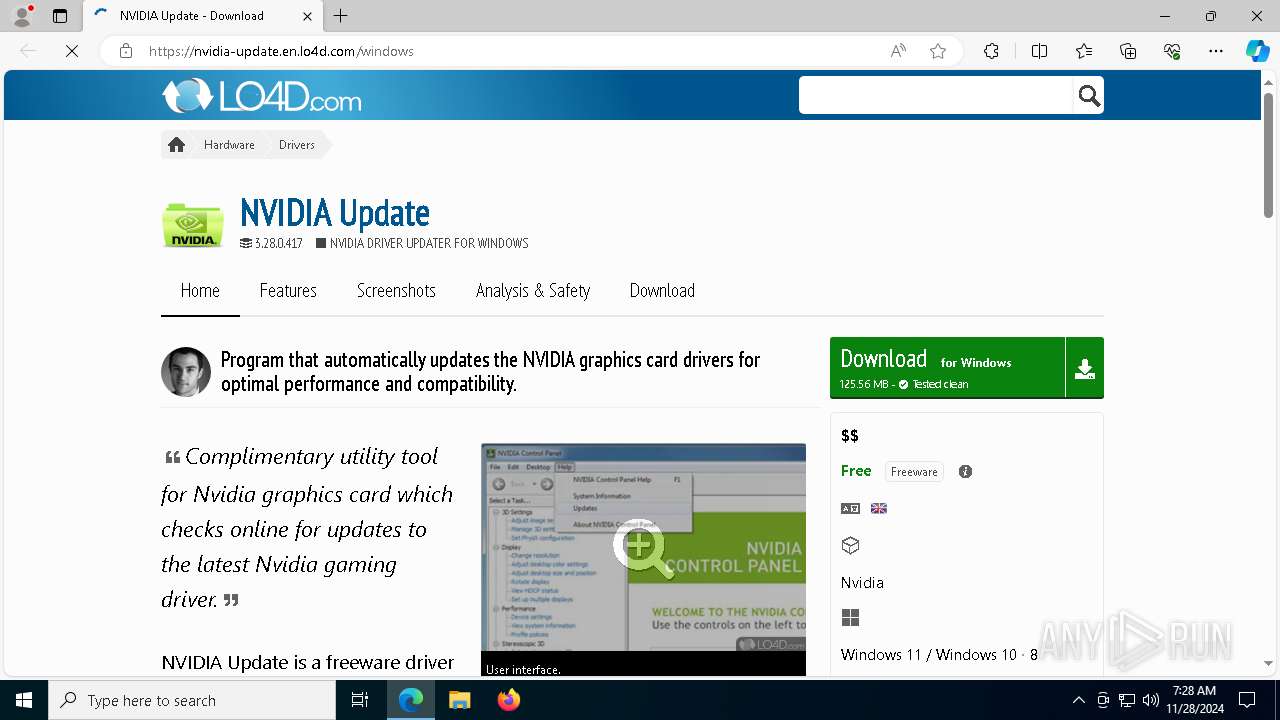This screenshot has height=720, width=1280.
Task: Open clock and date flyout
Action: (x=1194, y=700)
